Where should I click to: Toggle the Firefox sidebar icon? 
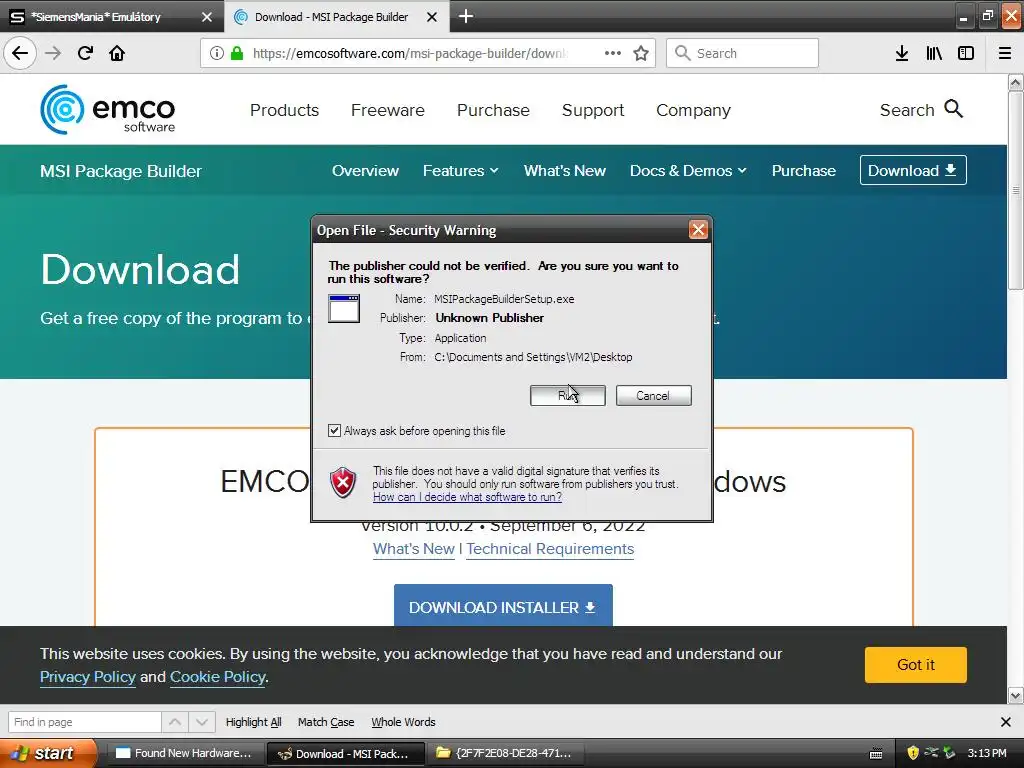click(966, 53)
